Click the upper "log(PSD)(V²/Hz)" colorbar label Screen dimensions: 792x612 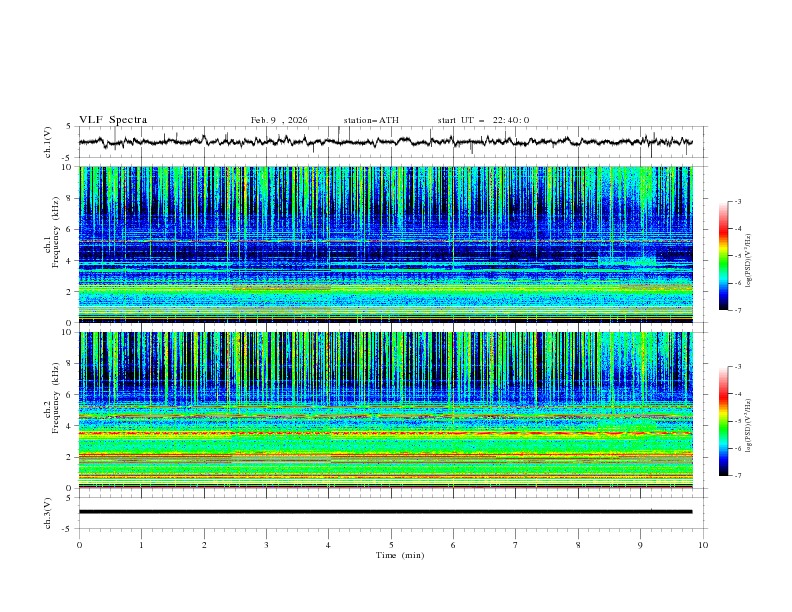(x=749, y=261)
